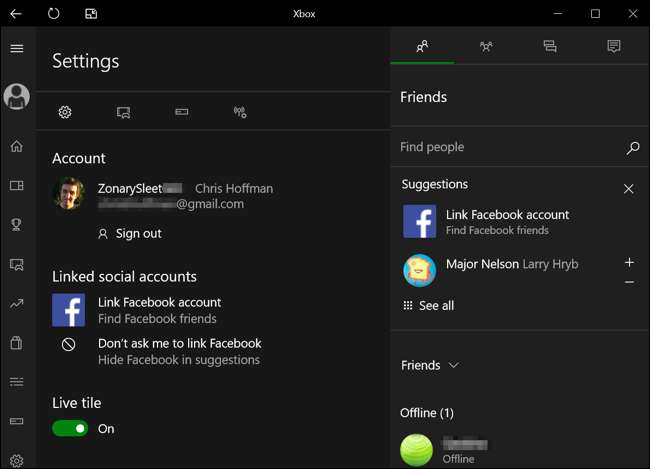
Task: Open My games sidebar icon
Action: [17, 185]
